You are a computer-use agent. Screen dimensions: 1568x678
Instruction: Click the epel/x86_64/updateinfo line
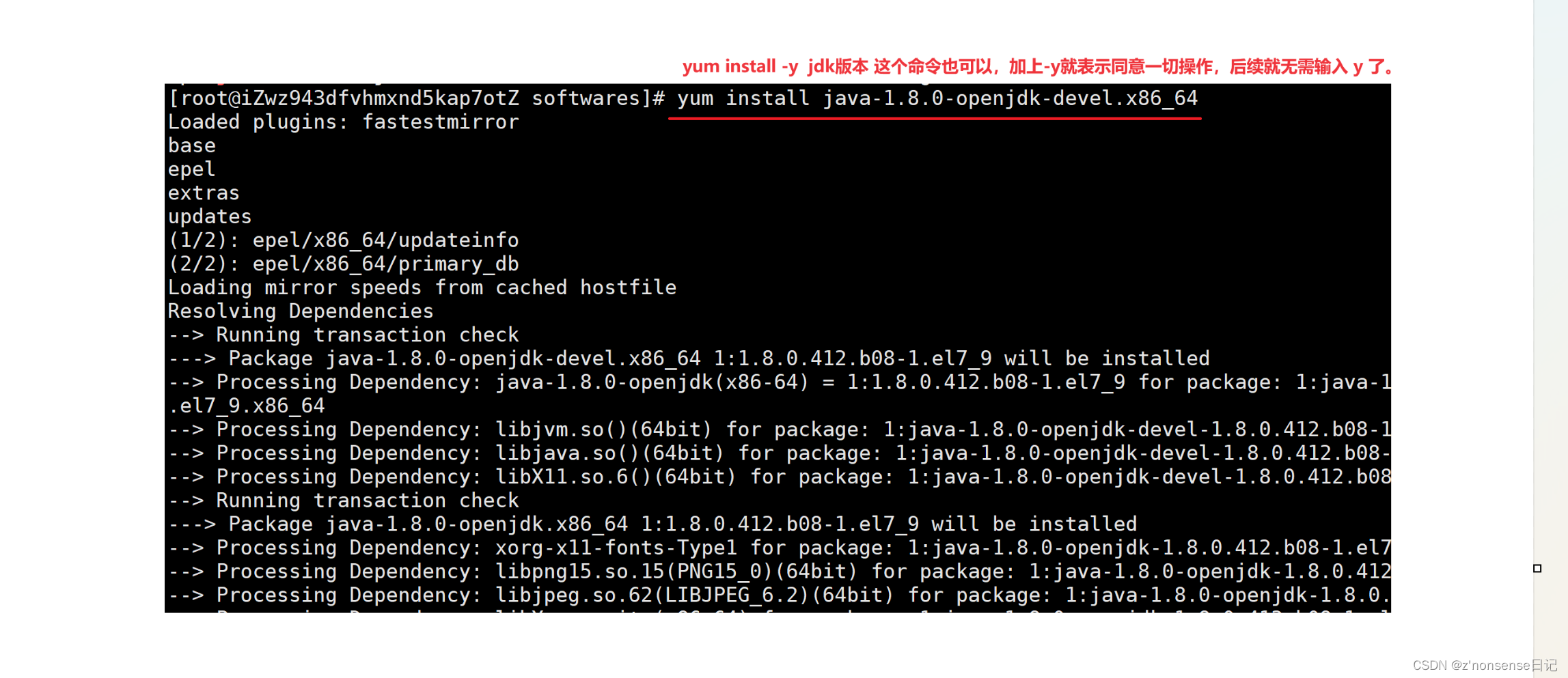point(344,240)
